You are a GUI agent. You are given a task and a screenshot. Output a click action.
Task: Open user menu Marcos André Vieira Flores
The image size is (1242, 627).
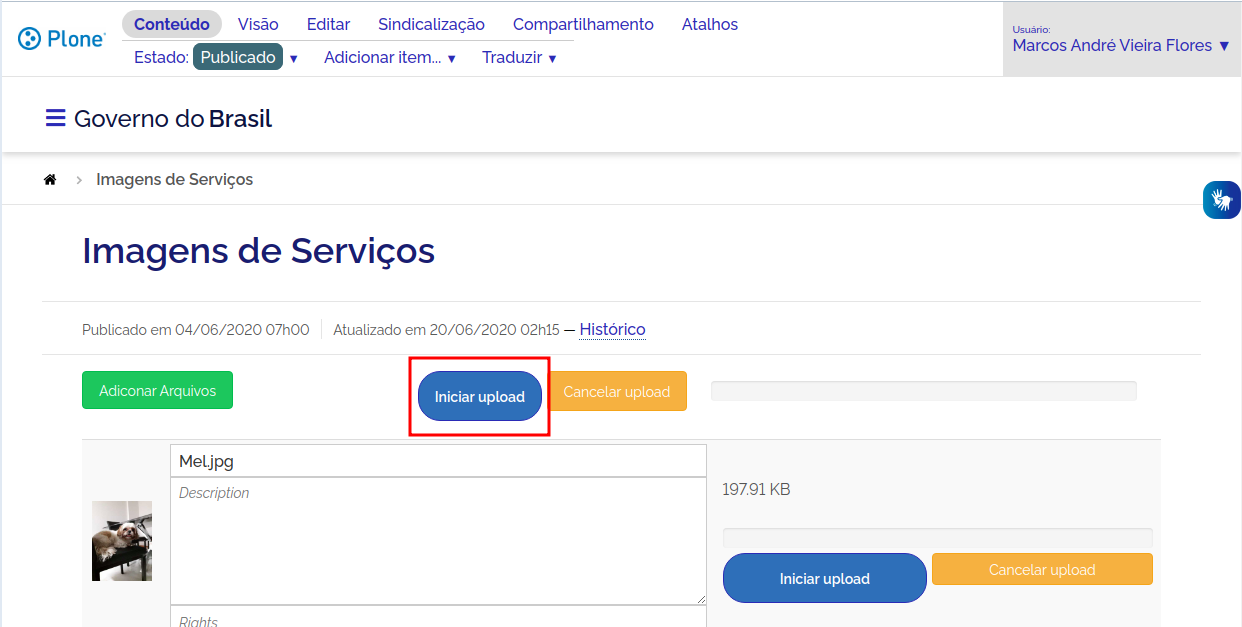click(x=1120, y=45)
